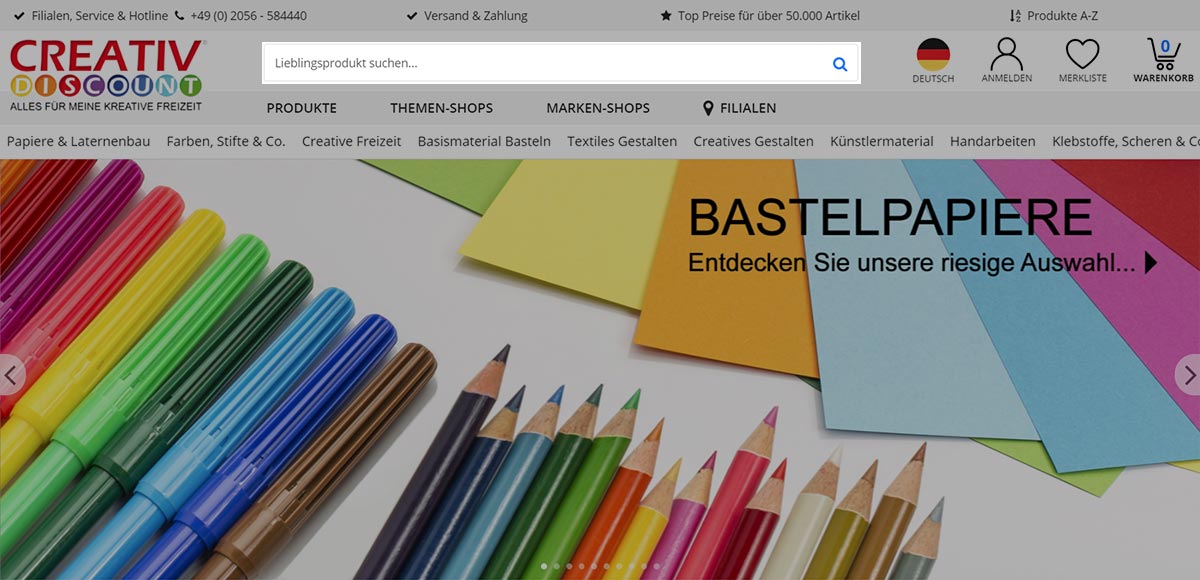Viewport: 1200px width, 580px height.
Task: Show next banner with the right arrow
Action: coord(1188,375)
